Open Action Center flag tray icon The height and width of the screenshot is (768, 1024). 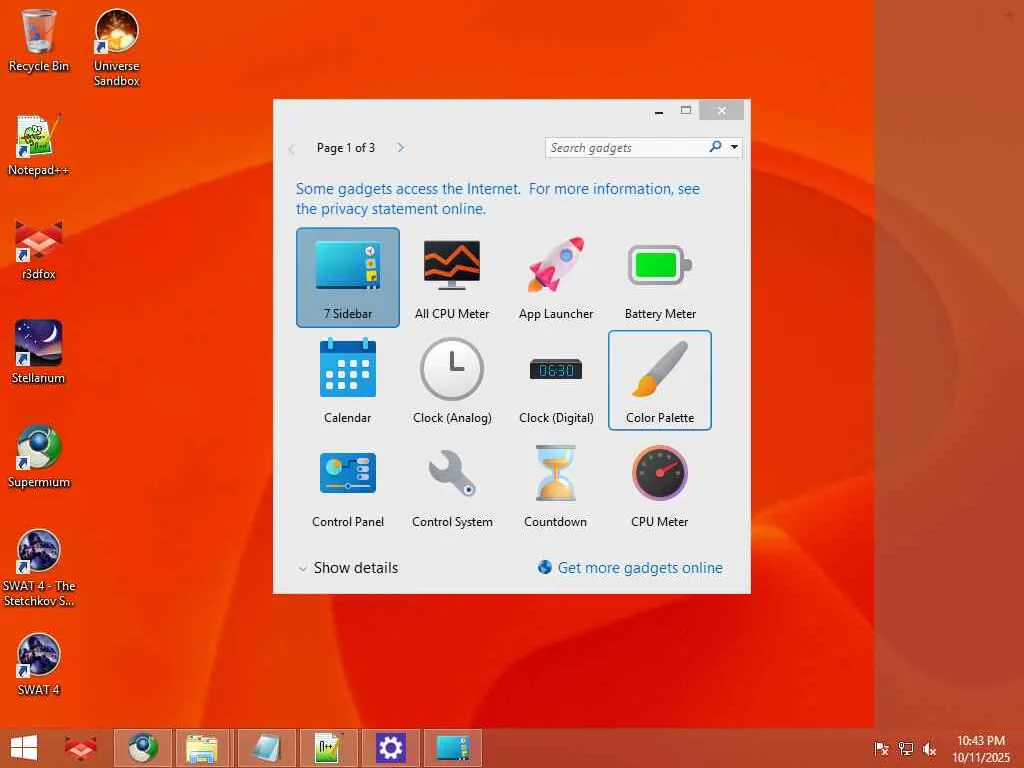(x=881, y=748)
